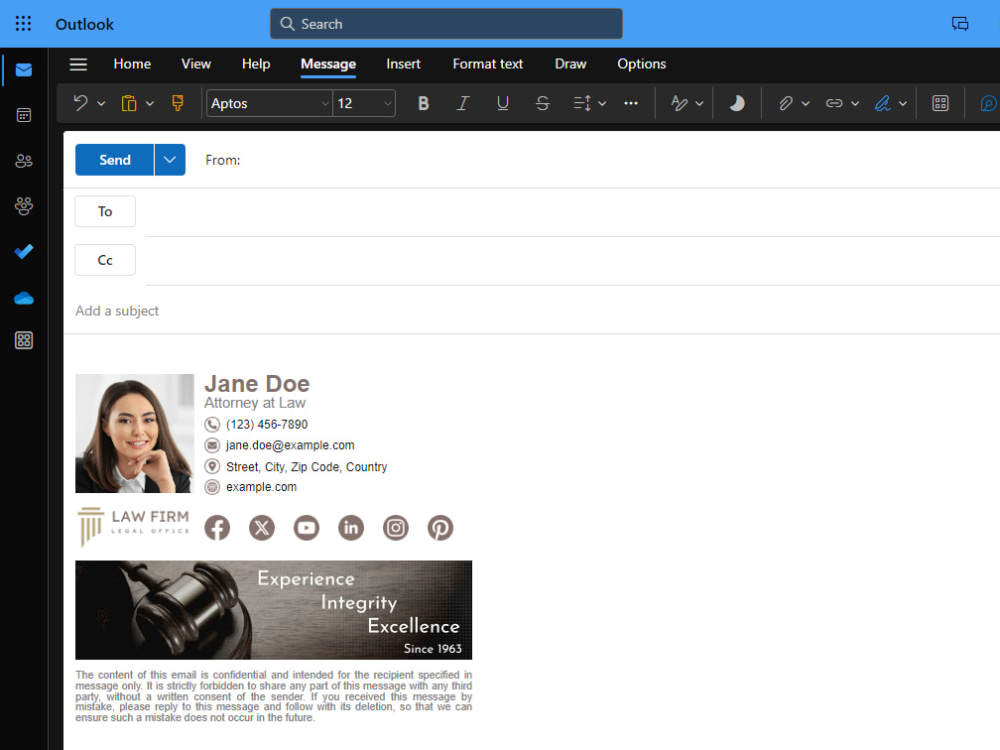Toggle bold formatting
This screenshot has height=750, width=1000.
pyautogui.click(x=423, y=103)
